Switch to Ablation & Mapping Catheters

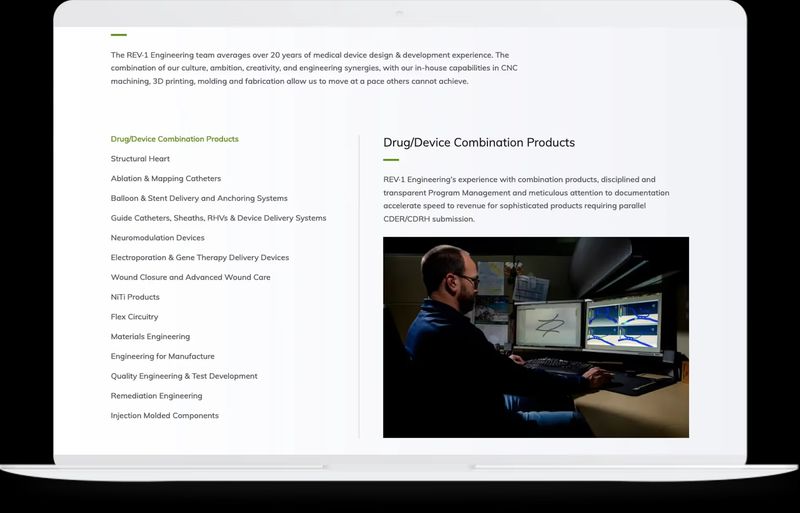166,179
